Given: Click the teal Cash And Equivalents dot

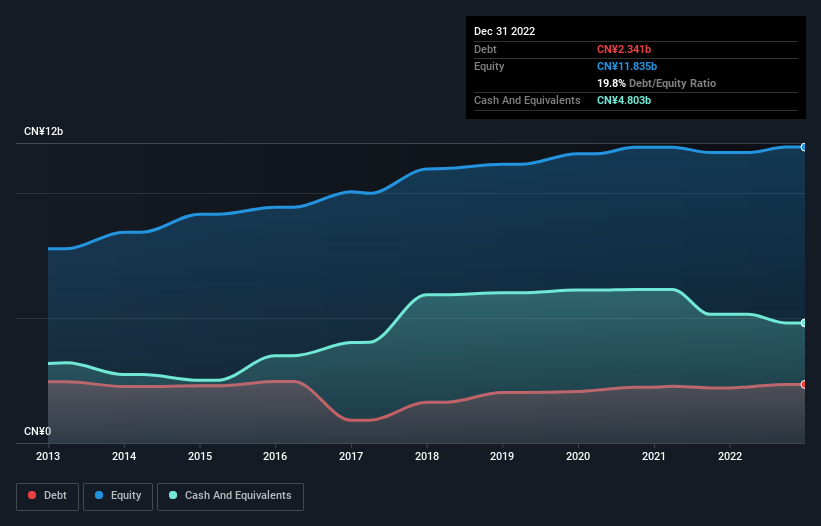Looking at the screenshot, I should 173,495.
